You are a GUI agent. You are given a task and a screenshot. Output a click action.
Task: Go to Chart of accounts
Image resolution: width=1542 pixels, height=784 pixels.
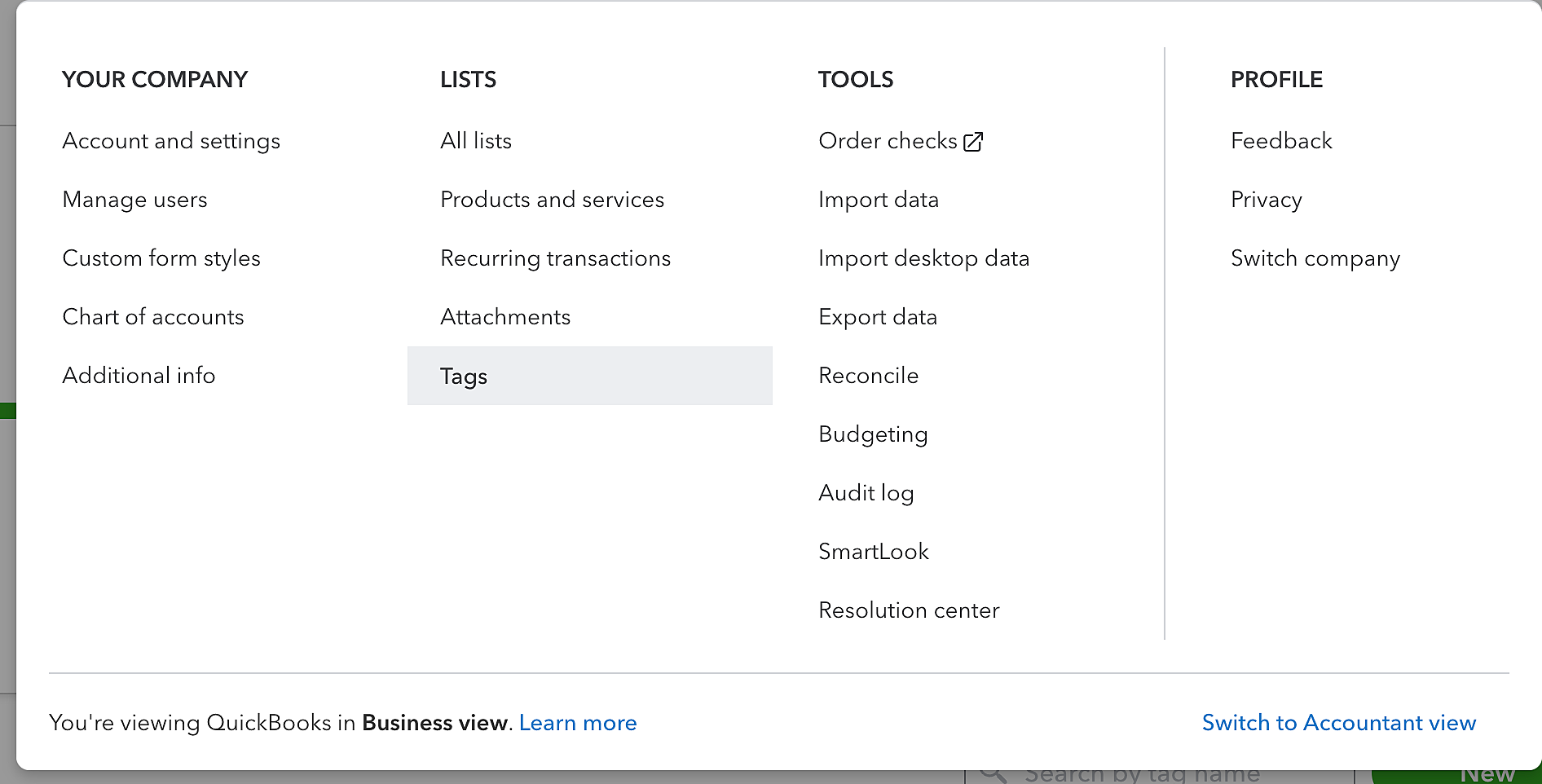[153, 317]
